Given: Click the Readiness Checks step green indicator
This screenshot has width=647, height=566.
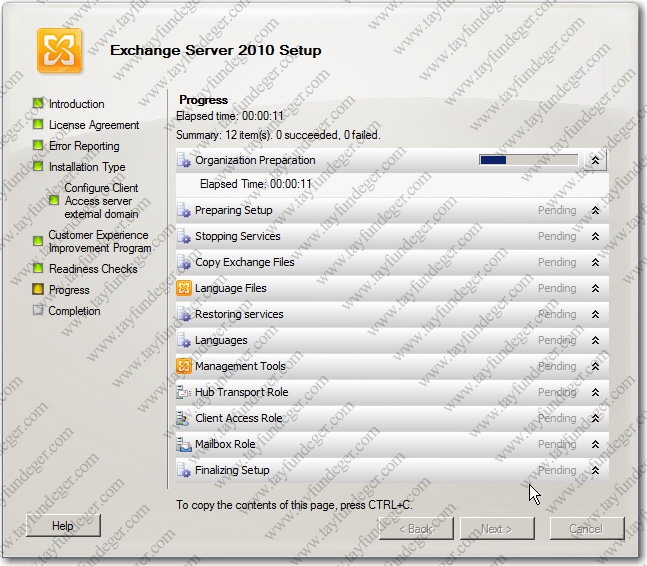Looking at the screenshot, I should [x=38, y=268].
